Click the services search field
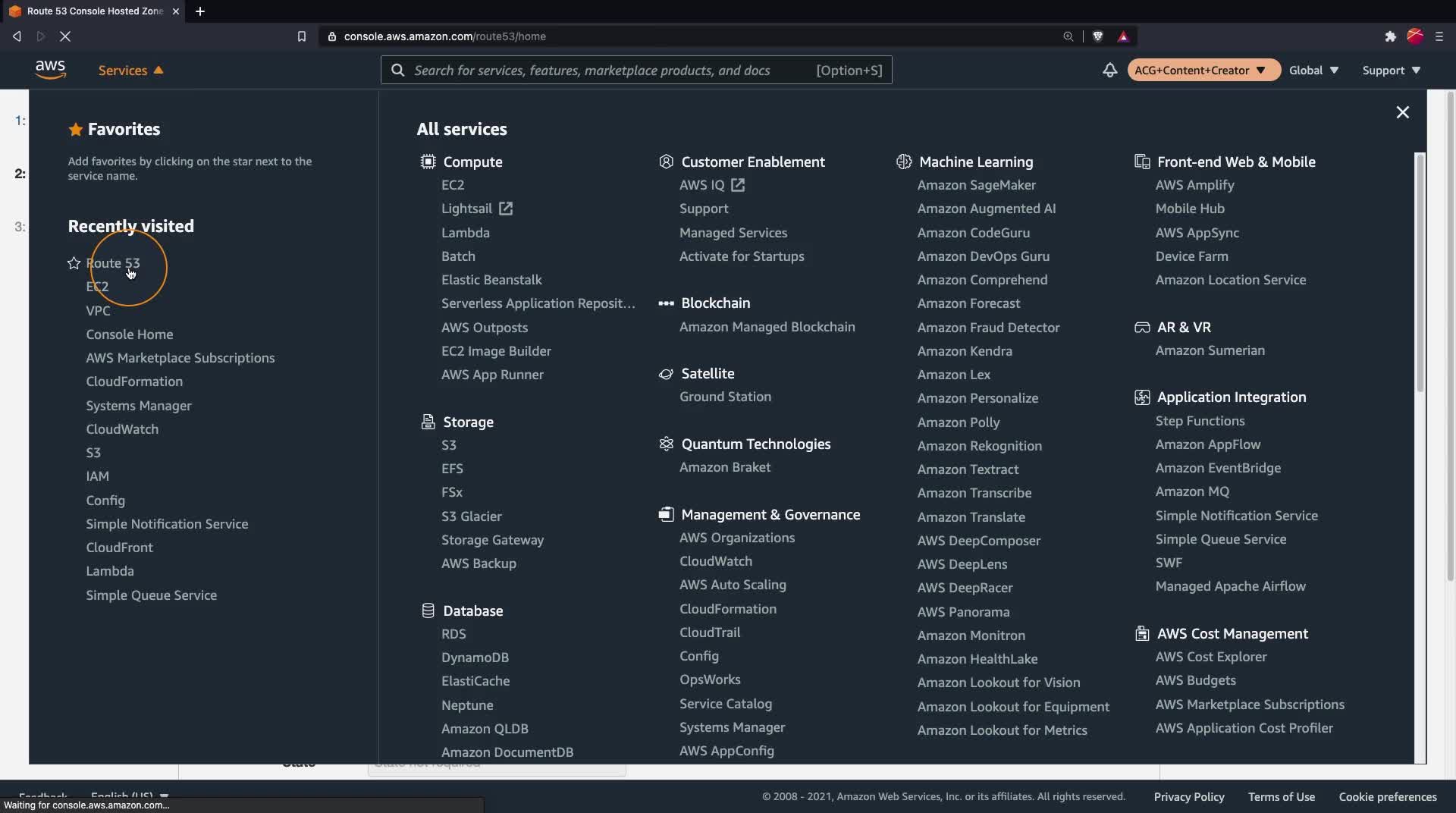Viewport: 1456px width, 813px height. [607, 71]
